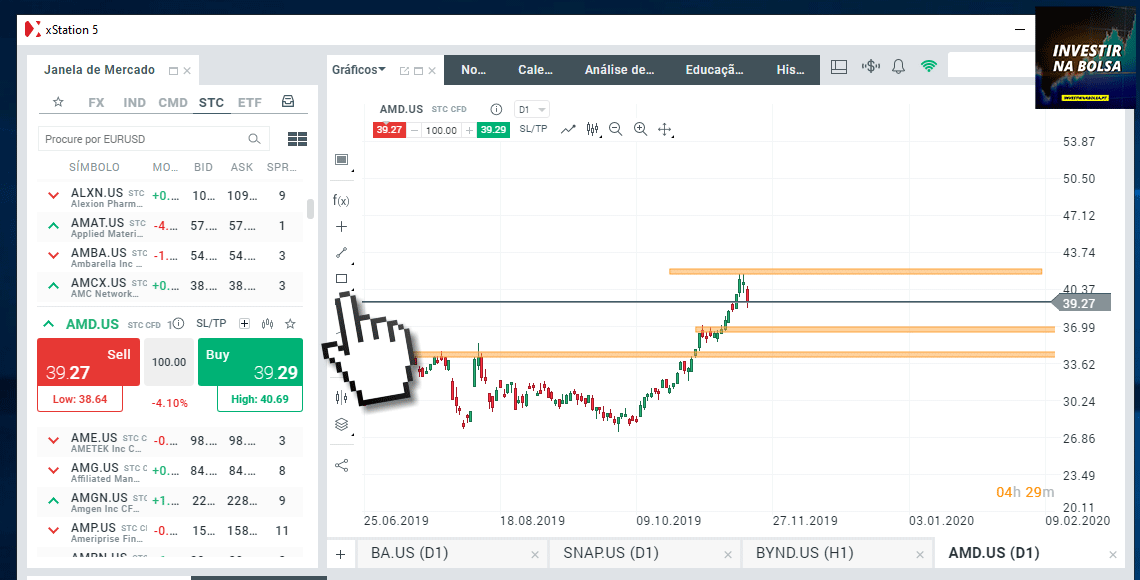The image size is (1140, 580).
Task: Add a new chart tab with plus
Action: 340,554
